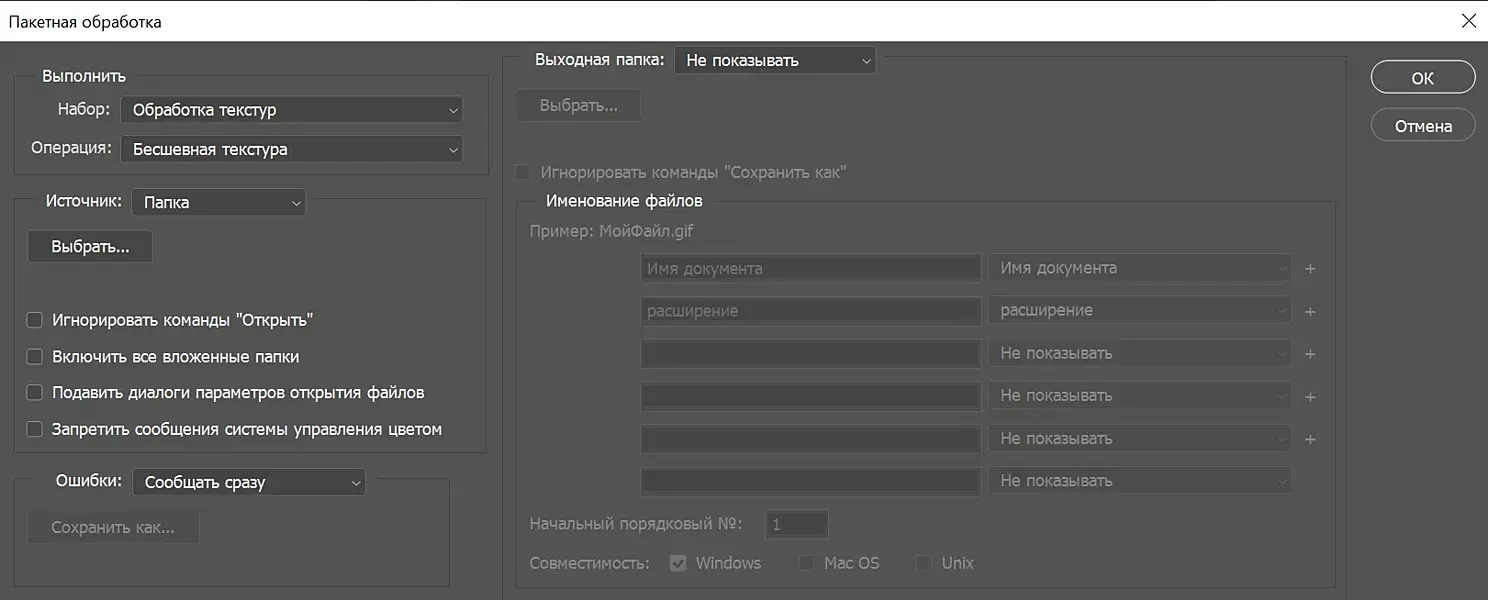Toggle Включить все вложенные папки checkbox
Image resolution: width=1488 pixels, height=600 pixels.
pyautogui.click(x=35, y=357)
